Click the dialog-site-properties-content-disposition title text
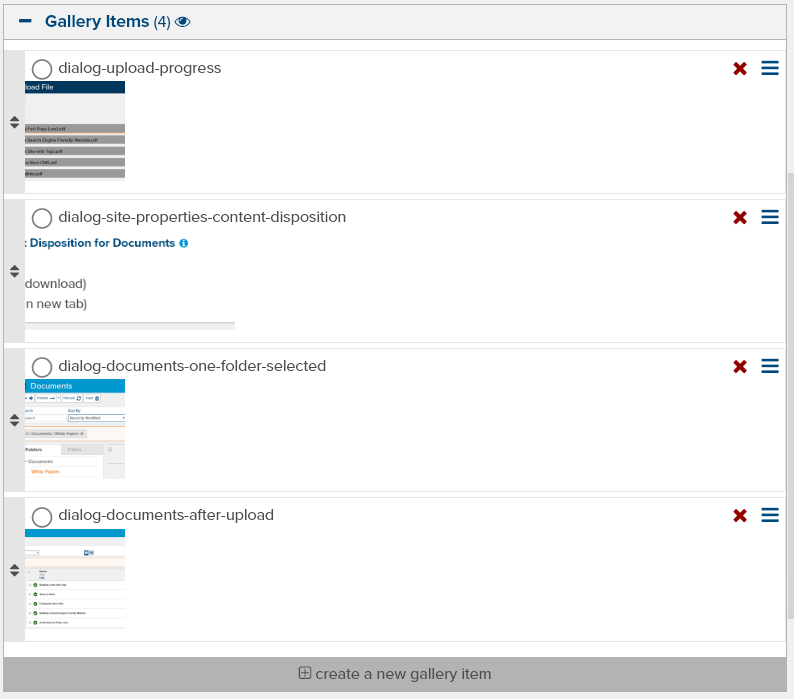The height and width of the screenshot is (699, 794). click(x=202, y=217)
